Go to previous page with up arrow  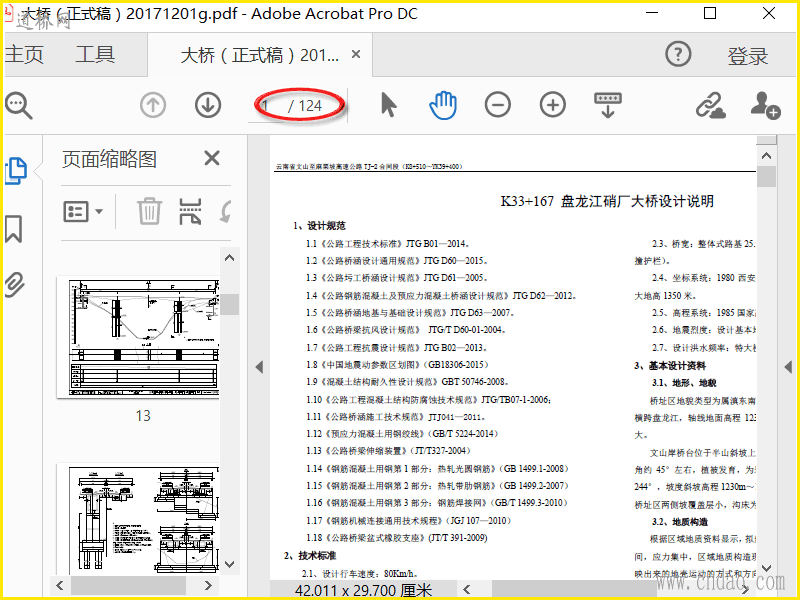click(153, 106)
